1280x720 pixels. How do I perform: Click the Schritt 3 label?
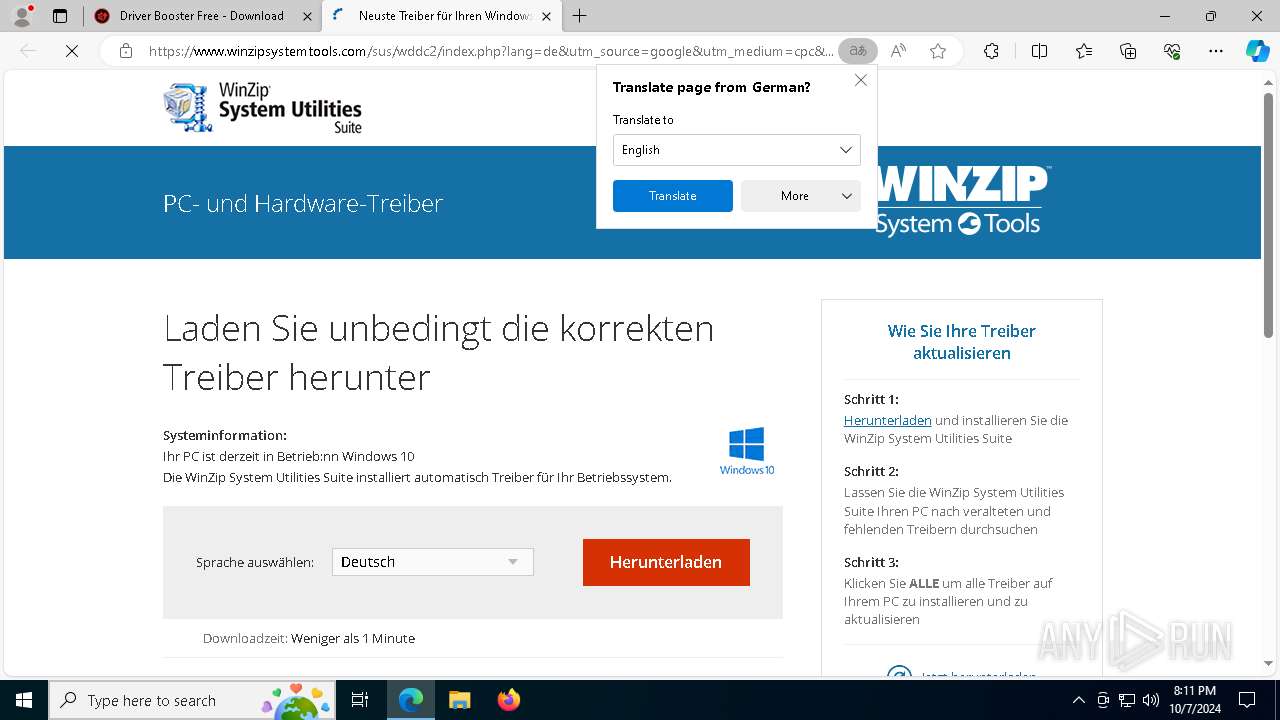click(871, 562)
